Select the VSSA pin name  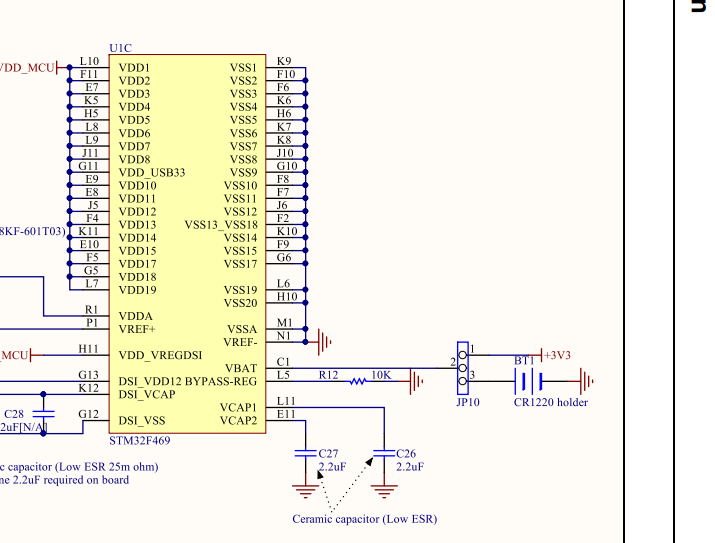(242, 329)
